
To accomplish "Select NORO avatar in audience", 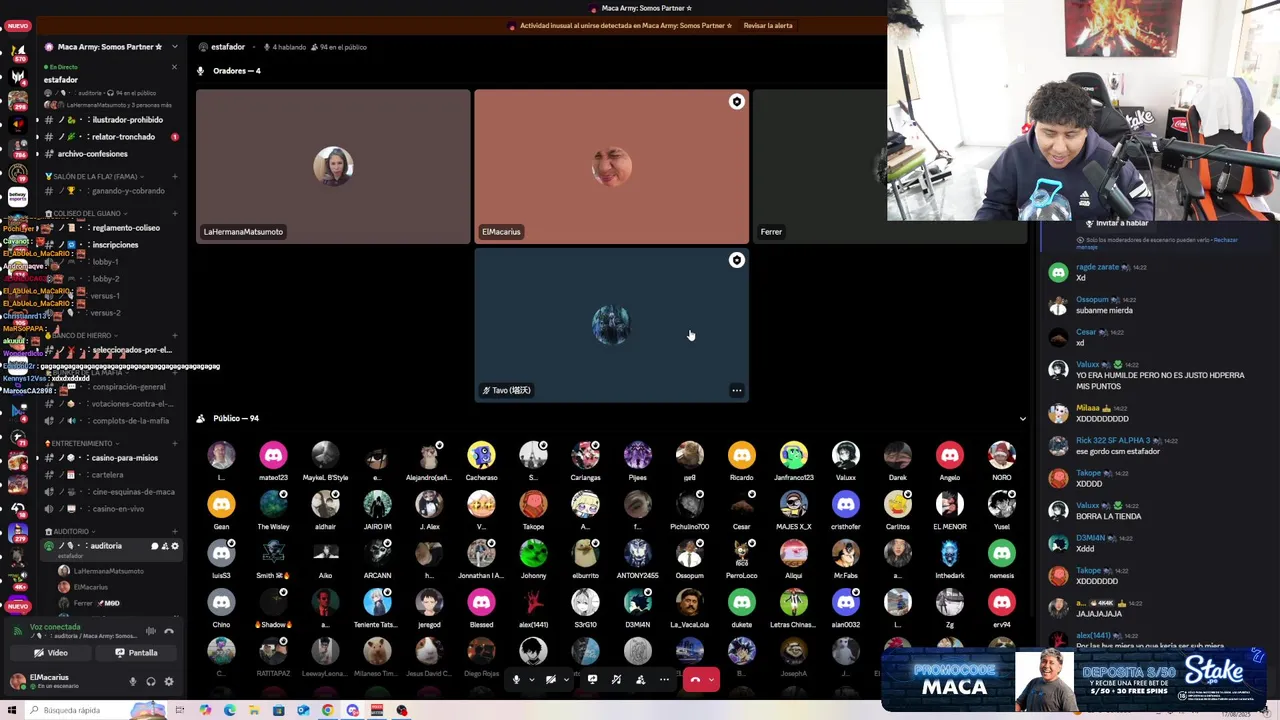I will click(1001, 456).
